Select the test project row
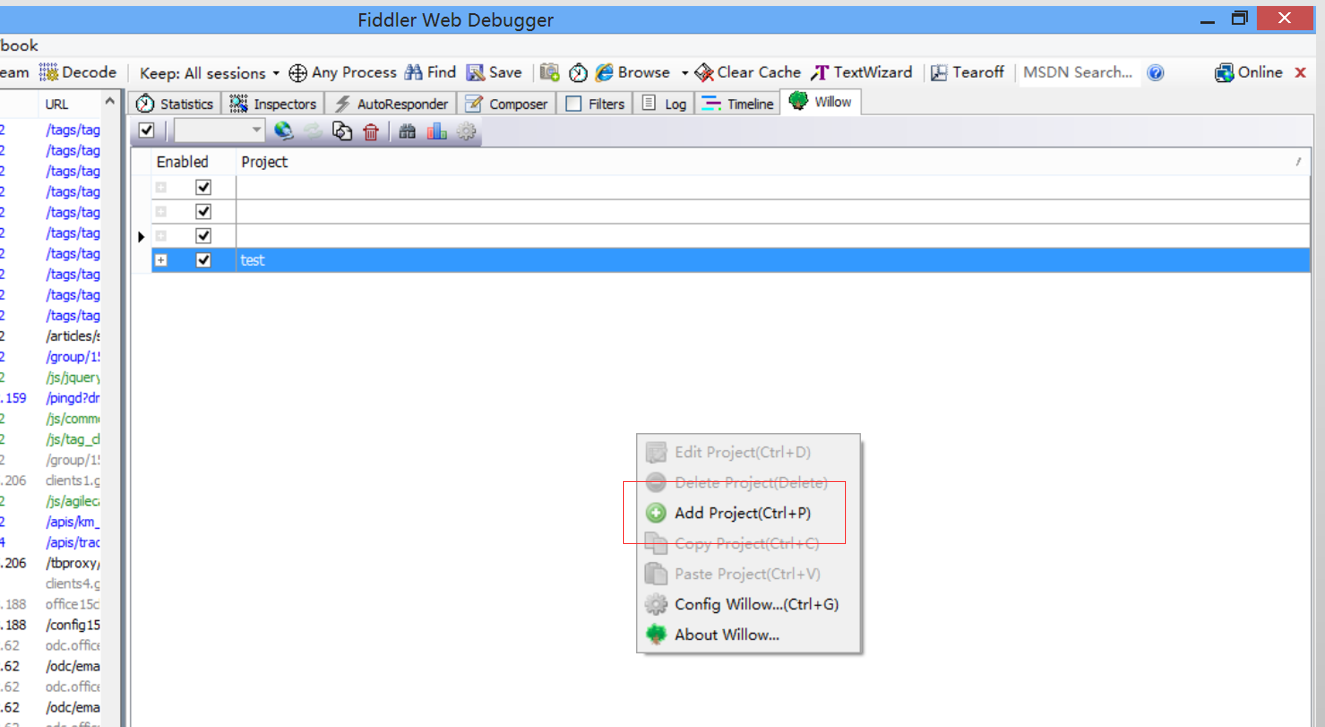Viewport: 1325px width, 727px height. pos(730,260)
